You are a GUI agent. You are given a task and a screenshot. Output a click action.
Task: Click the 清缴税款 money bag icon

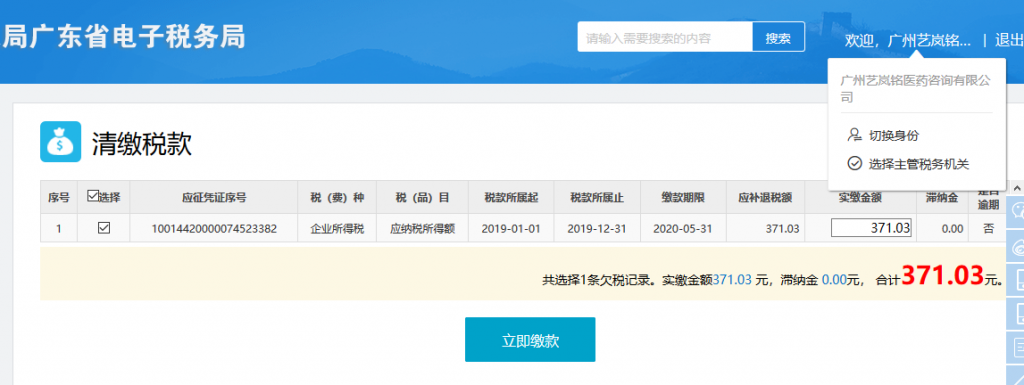tap(61, 142)
